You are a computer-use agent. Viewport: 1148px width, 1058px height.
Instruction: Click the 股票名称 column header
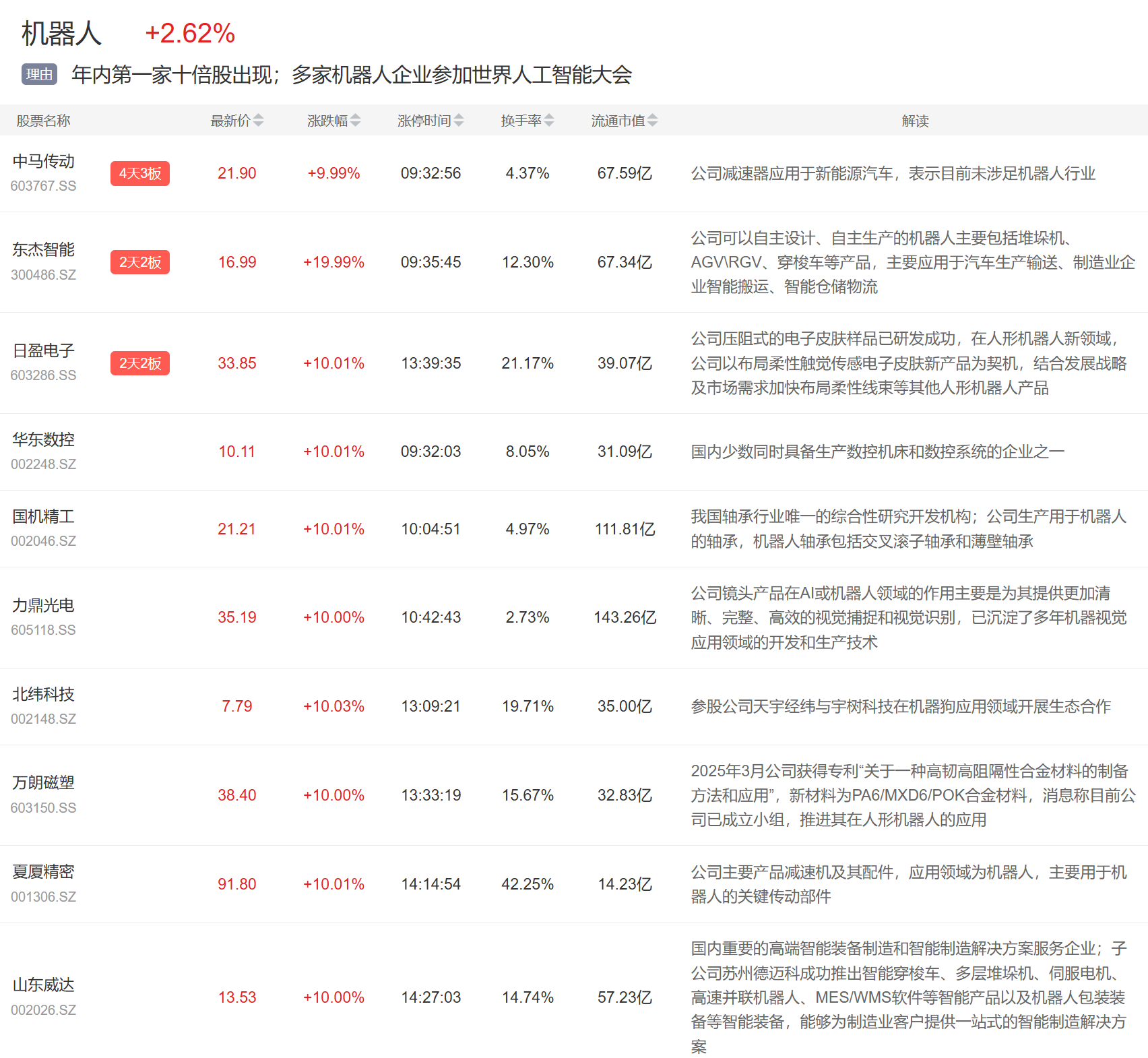(x=43, y=121)
